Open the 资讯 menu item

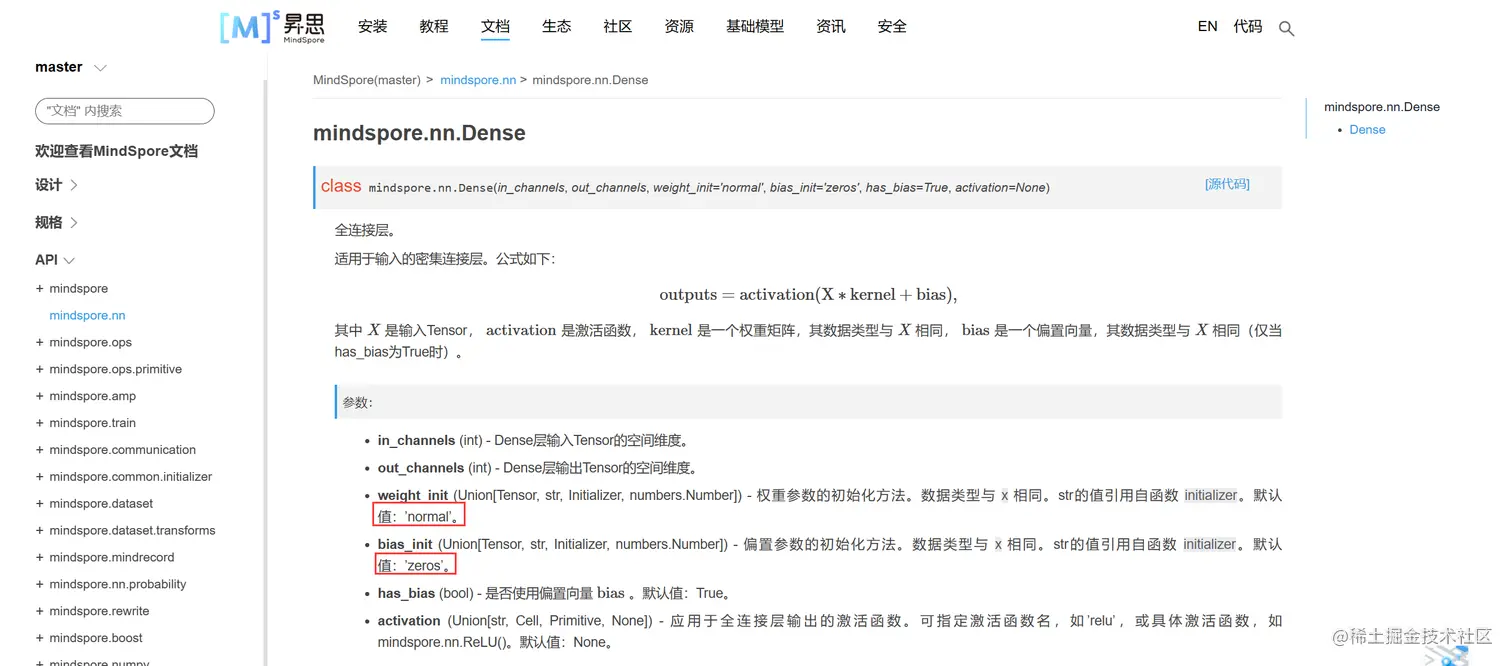(831, 27)
